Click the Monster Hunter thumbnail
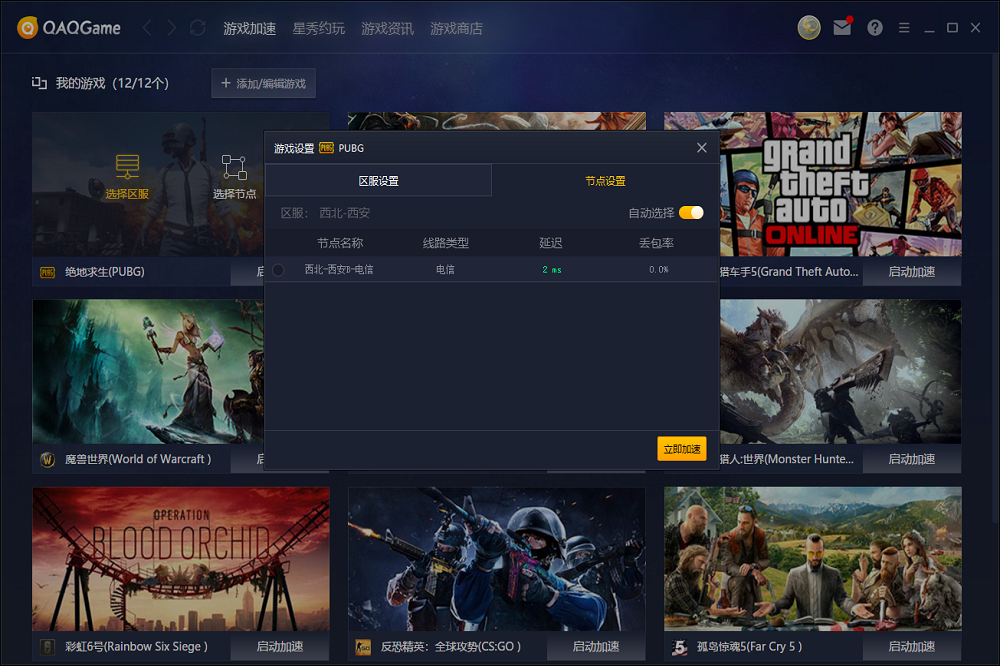Screen dimensions: 1000x666 (841, 372)
